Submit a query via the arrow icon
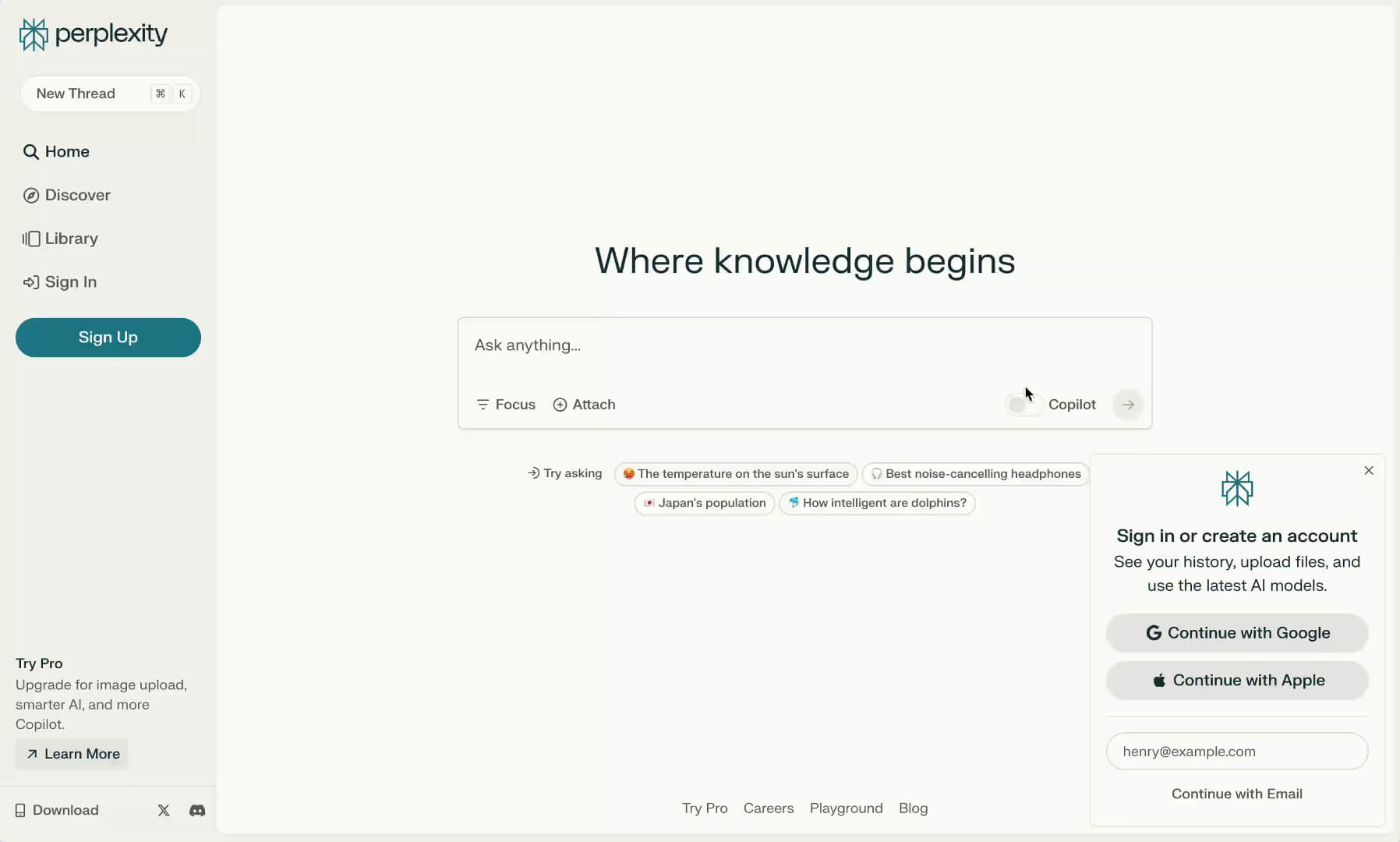Image resolution: width=1400 pixels, height=842 pixels. (1127, 405)
